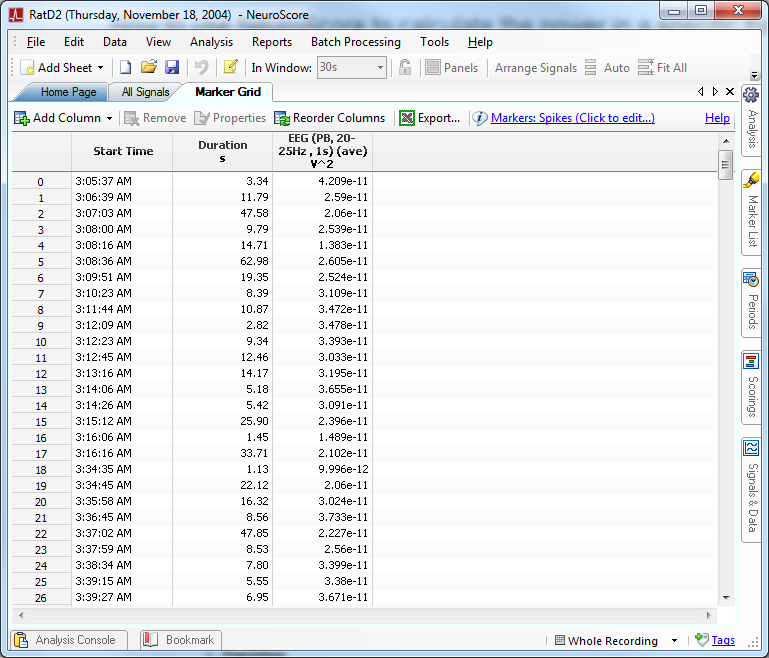Click the Add Sheet icon
Image resolution: width=769 pixels, height=658 pixels.
pyautogui.click(x=27, y=68)
